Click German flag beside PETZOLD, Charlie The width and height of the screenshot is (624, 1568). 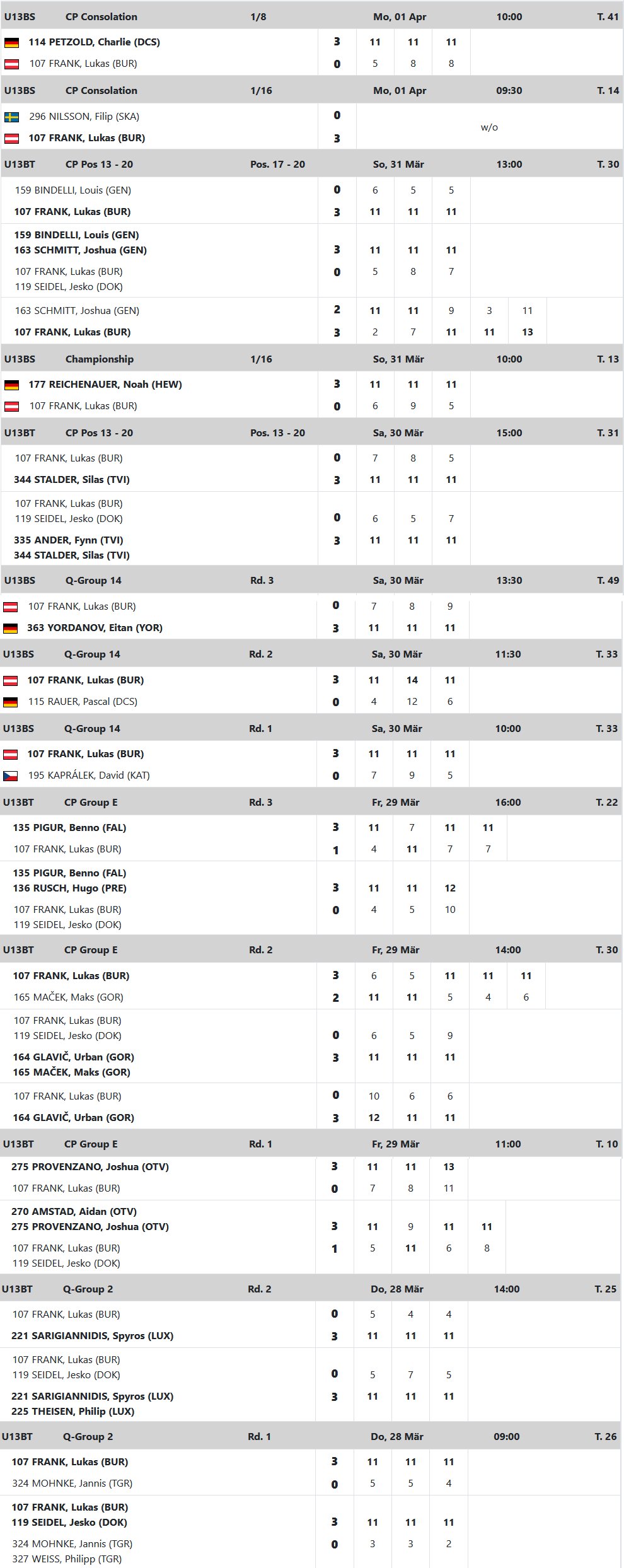pos(11,42)
